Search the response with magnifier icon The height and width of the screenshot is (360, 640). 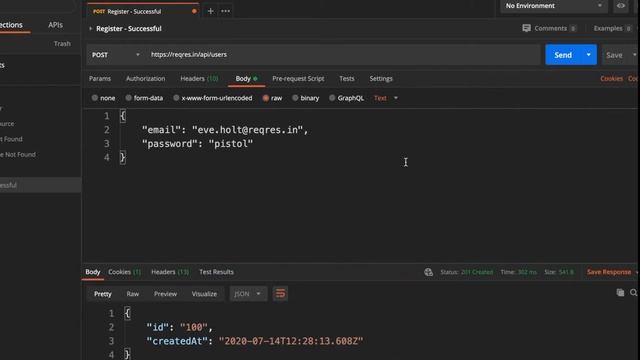pos(633,293)
